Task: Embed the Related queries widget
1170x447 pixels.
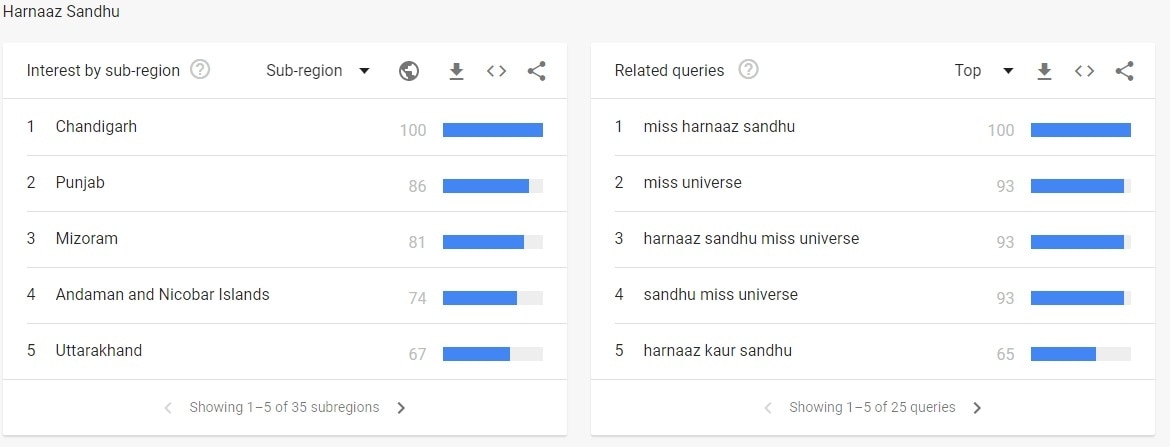Action: pyautogui.click(x=1084, y=71)
